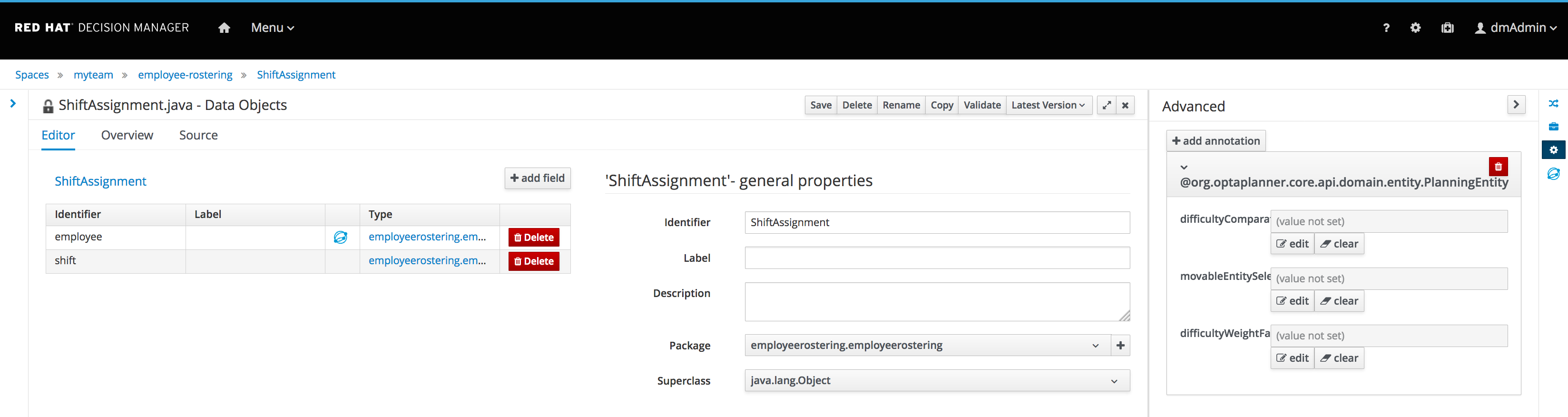Image resolution: width=1568 pixels, height=417 pixels.
Task: Click the home icon in header
Action: [224, 28]
